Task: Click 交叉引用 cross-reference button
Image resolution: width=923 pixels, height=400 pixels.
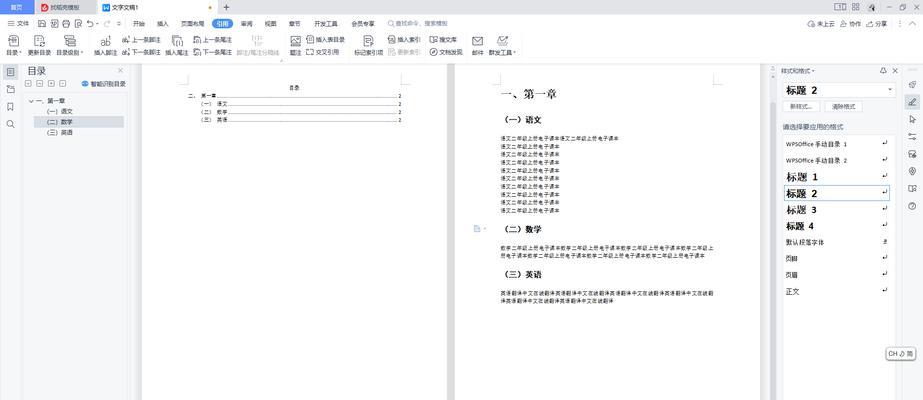Action: click(323, 52)
